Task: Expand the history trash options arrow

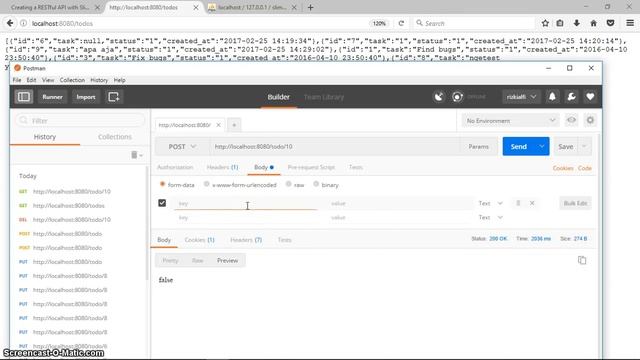Action: (141, 155)
